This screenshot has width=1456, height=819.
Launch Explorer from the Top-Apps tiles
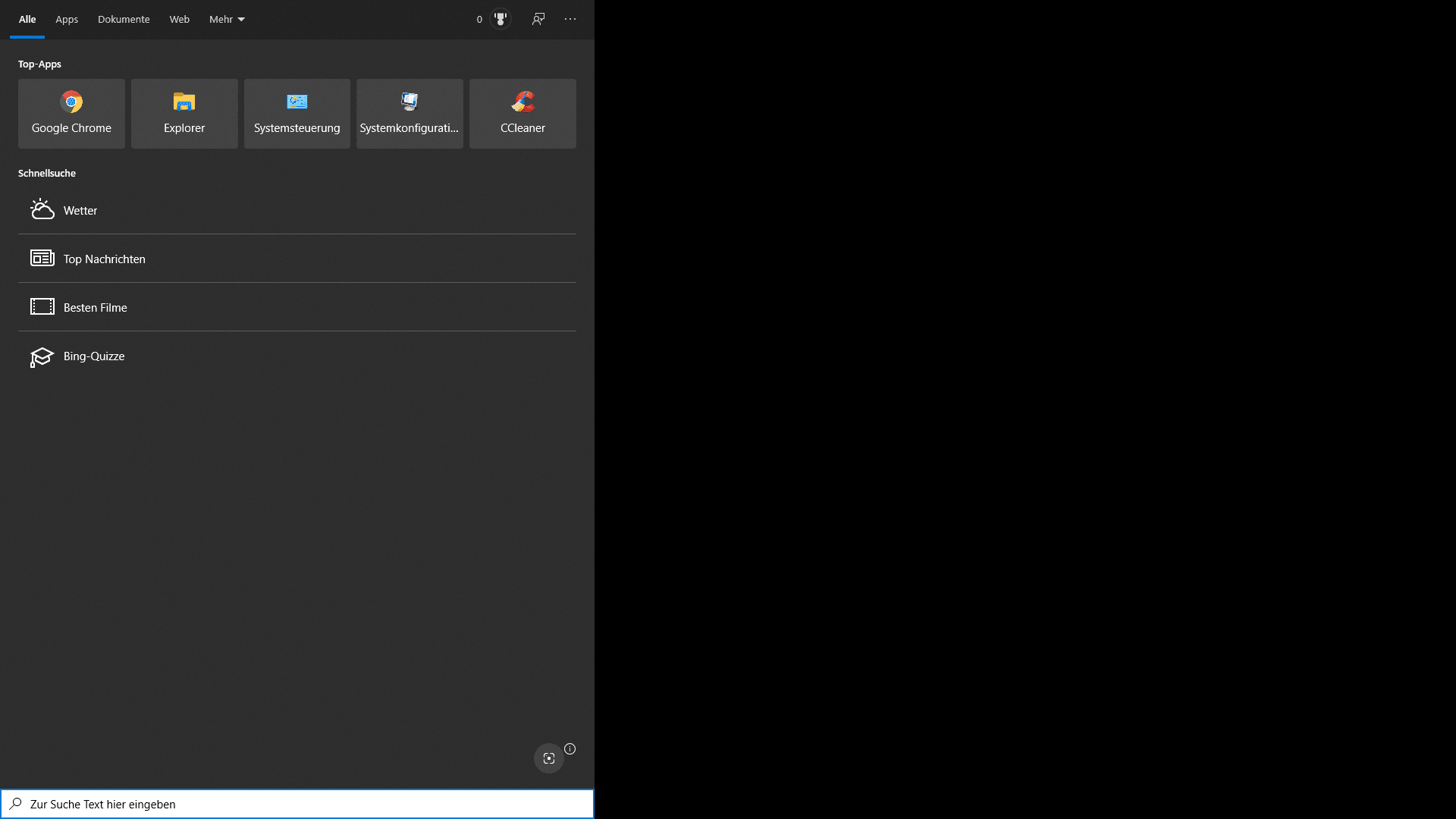tap(184, 114)
